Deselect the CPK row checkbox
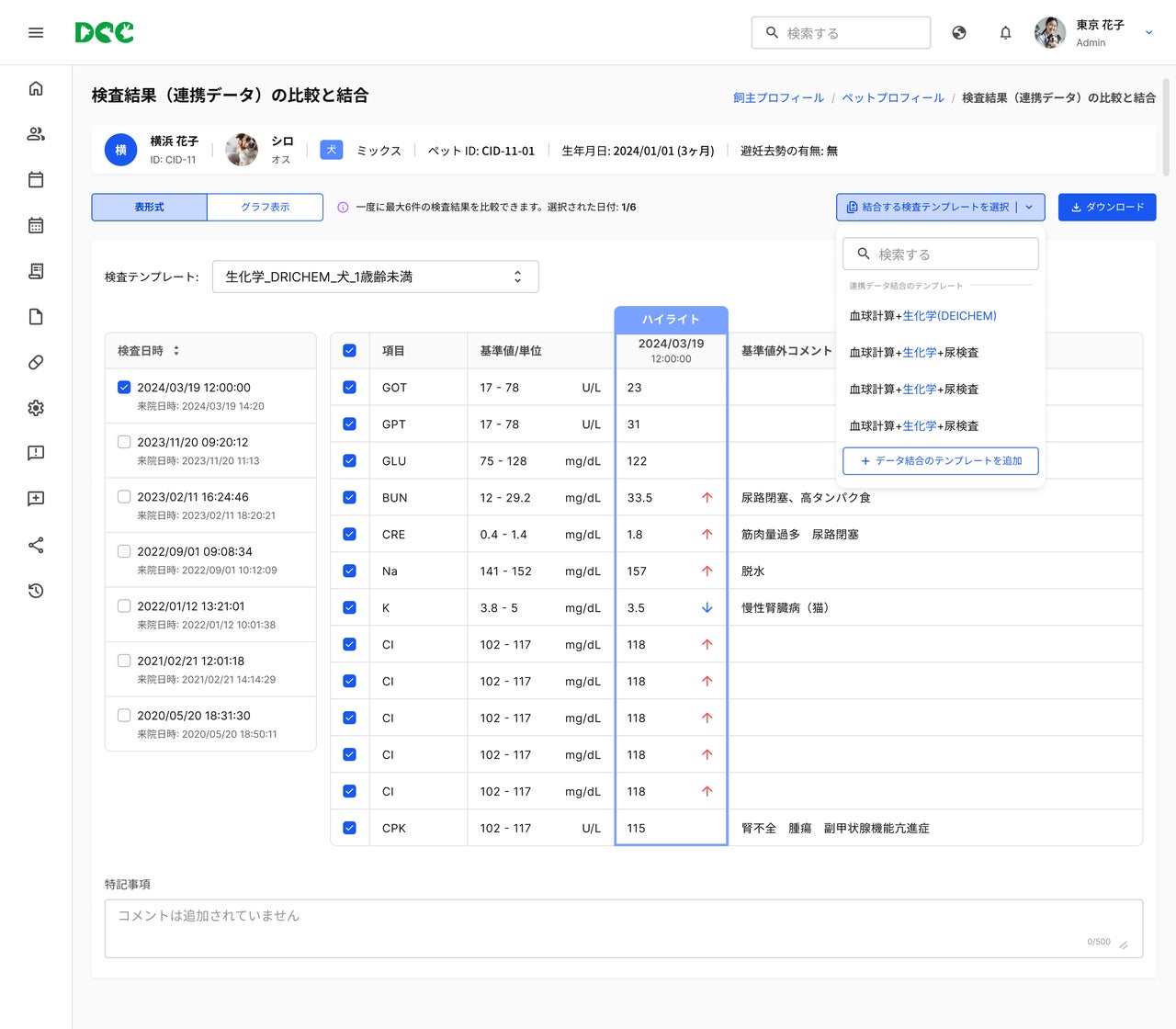The image size is (1176, 1029). coord(349,828)
